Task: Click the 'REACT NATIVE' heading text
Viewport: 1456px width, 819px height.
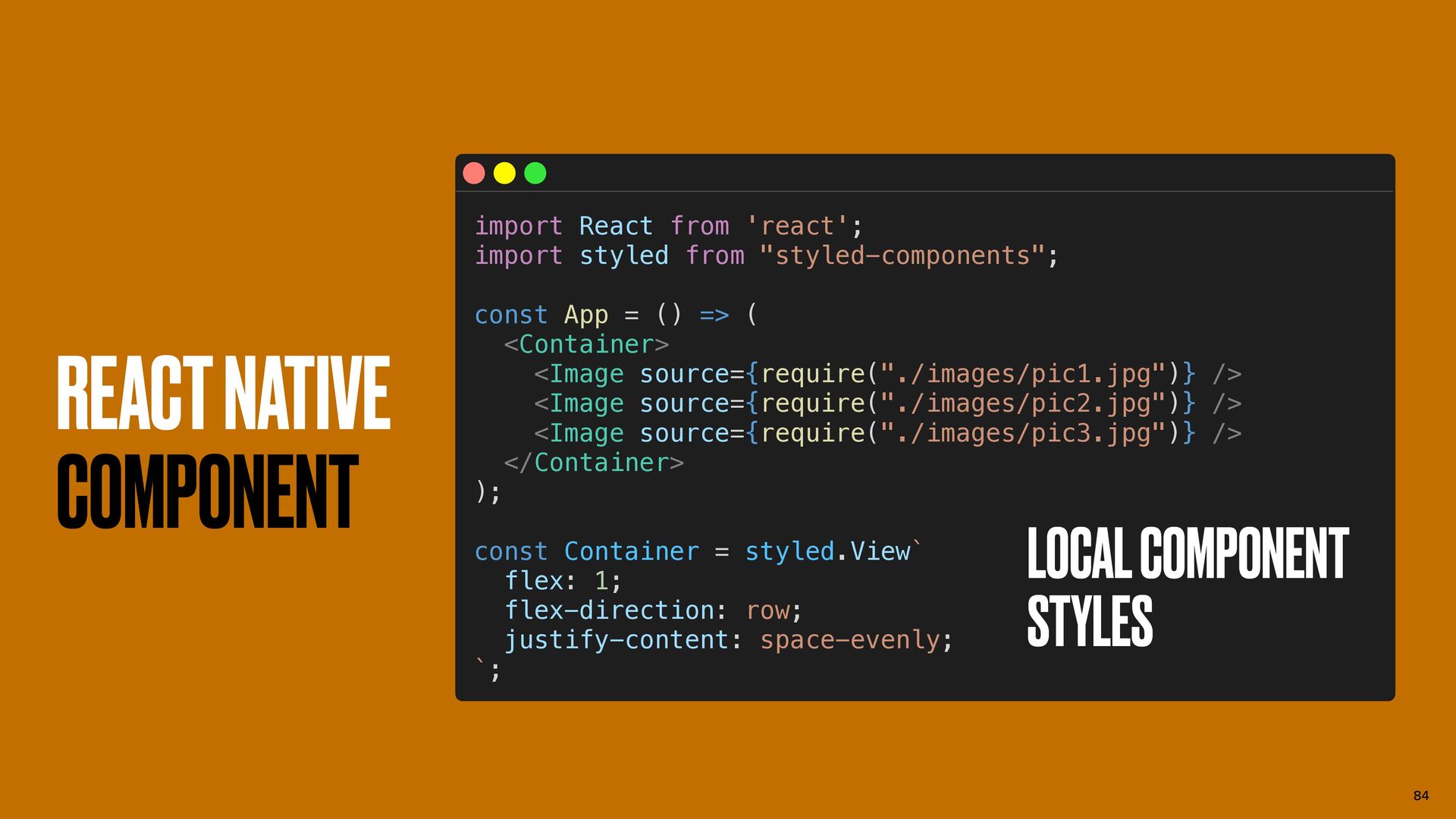Action: coord(224,393)
